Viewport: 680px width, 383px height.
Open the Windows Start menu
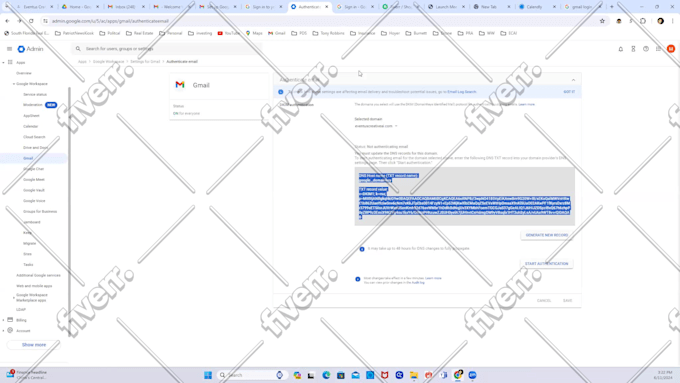tap(208, 375)
